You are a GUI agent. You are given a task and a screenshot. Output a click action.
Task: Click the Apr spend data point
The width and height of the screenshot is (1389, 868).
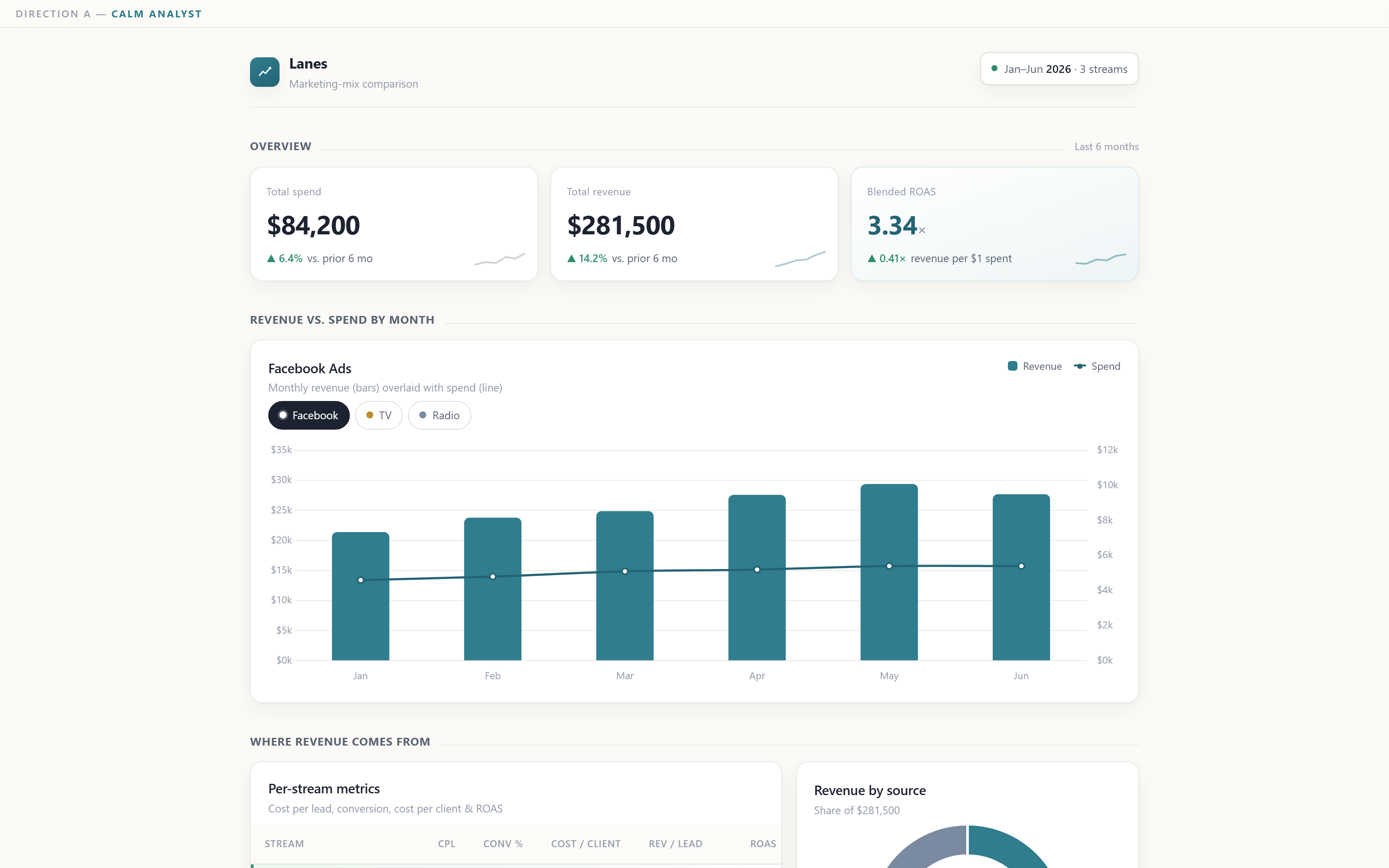point(757,569)
